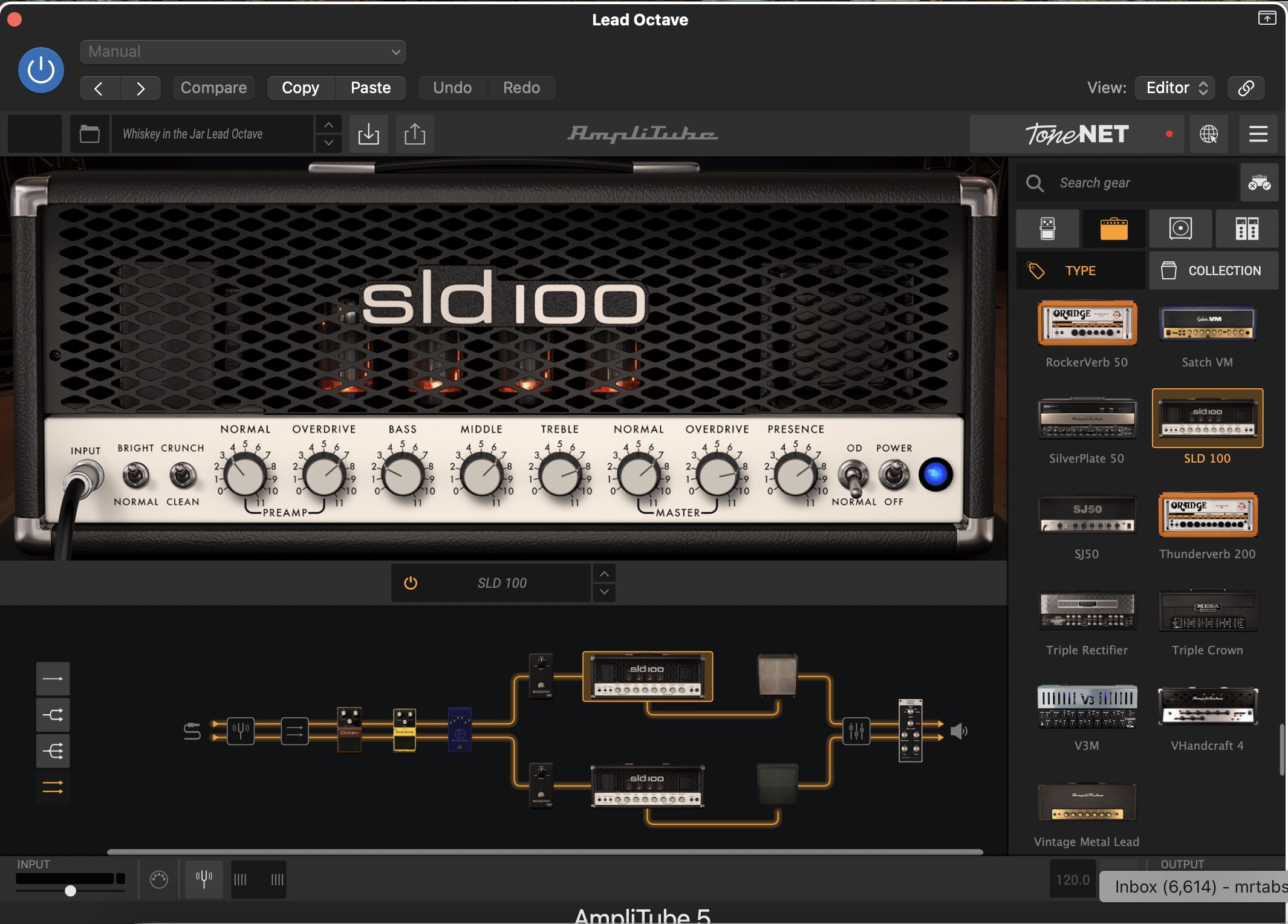Screen dimensions: 1288x924
Task: Open the Manual preset dropdown
Action: click(242, 52)
